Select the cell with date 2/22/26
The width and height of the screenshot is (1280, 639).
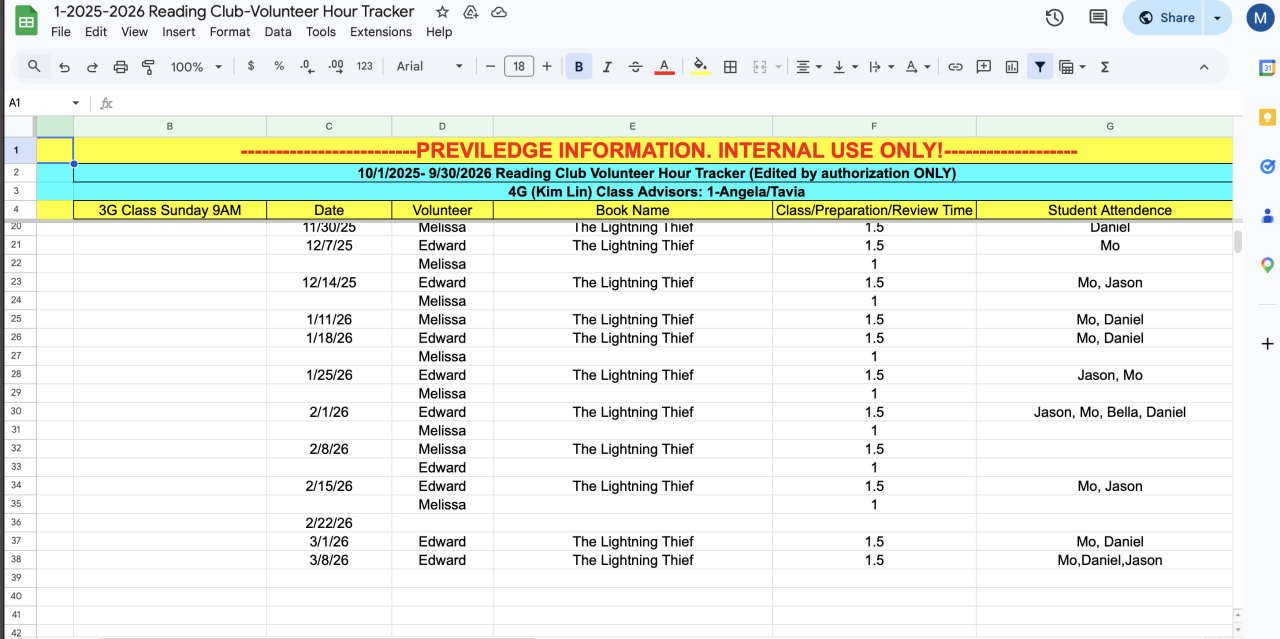pos(329,523)
